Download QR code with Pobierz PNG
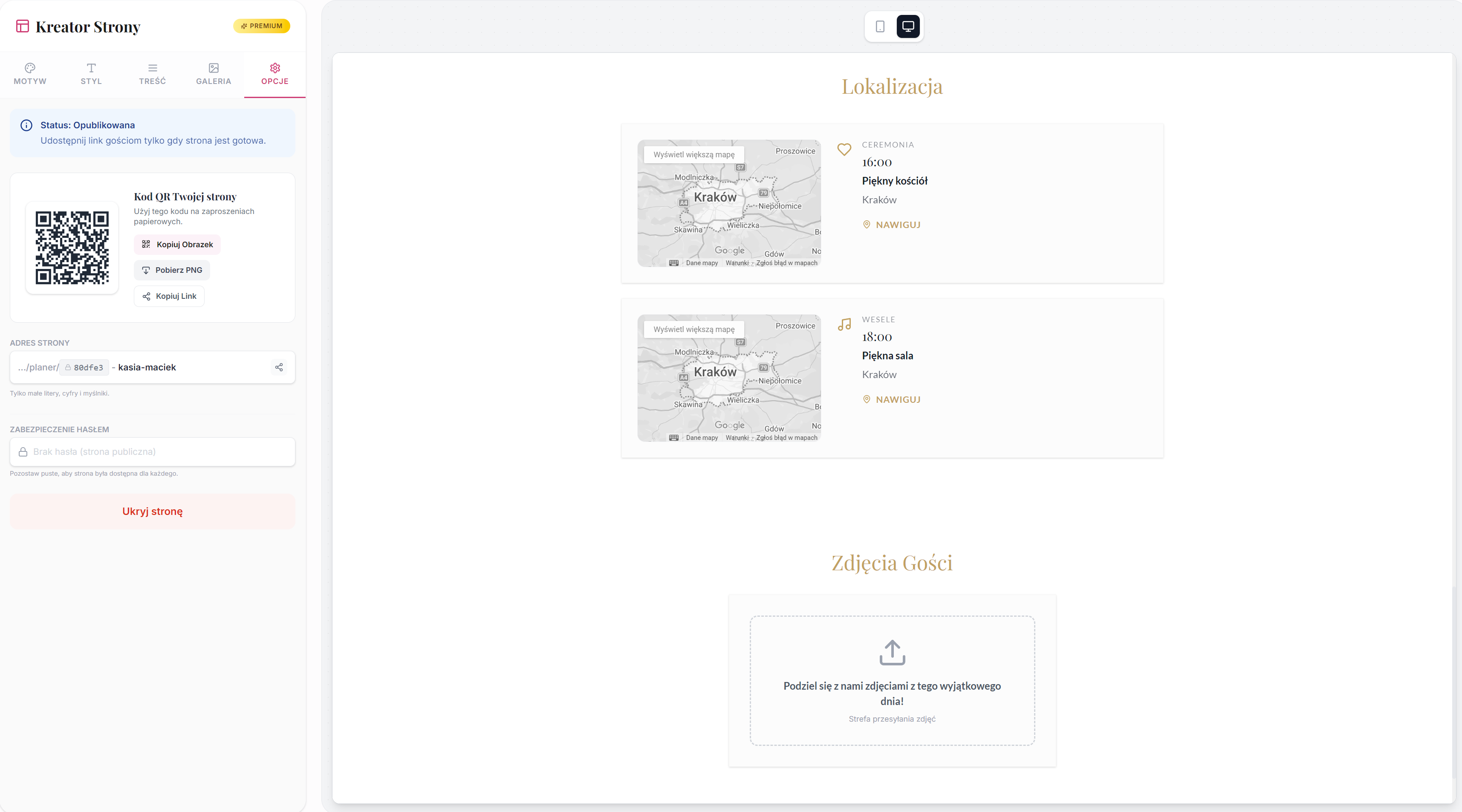Image resolution: width=1462 pixels, height=812 pixels. click(x=171, y=270)
